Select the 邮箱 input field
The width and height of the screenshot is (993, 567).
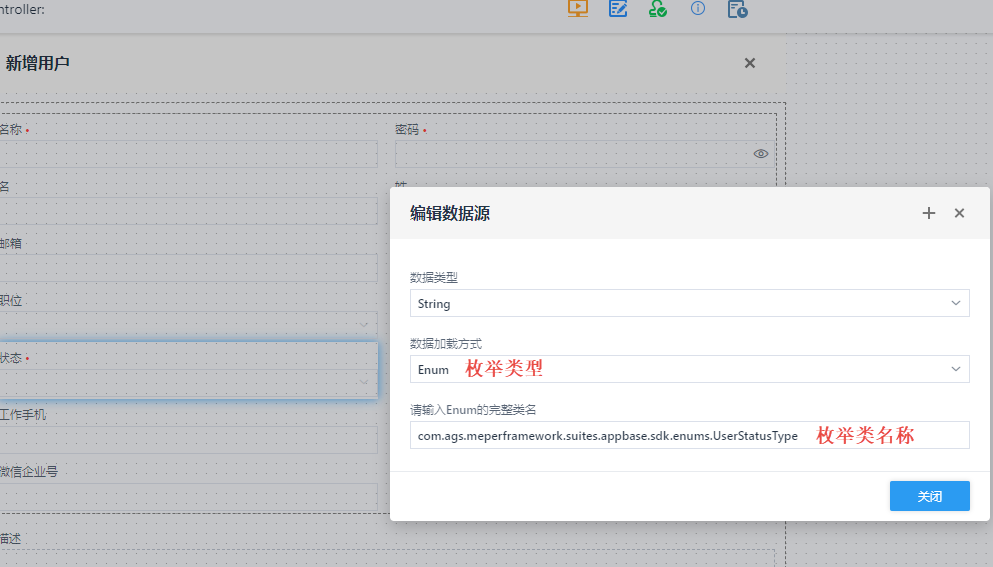coord(187,268)
